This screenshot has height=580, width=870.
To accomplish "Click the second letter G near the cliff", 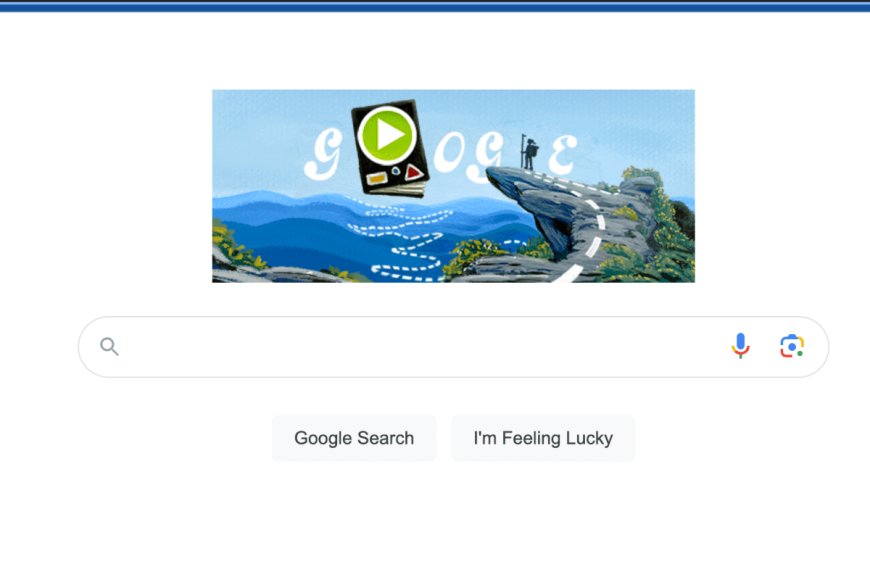I will (485, 157).
